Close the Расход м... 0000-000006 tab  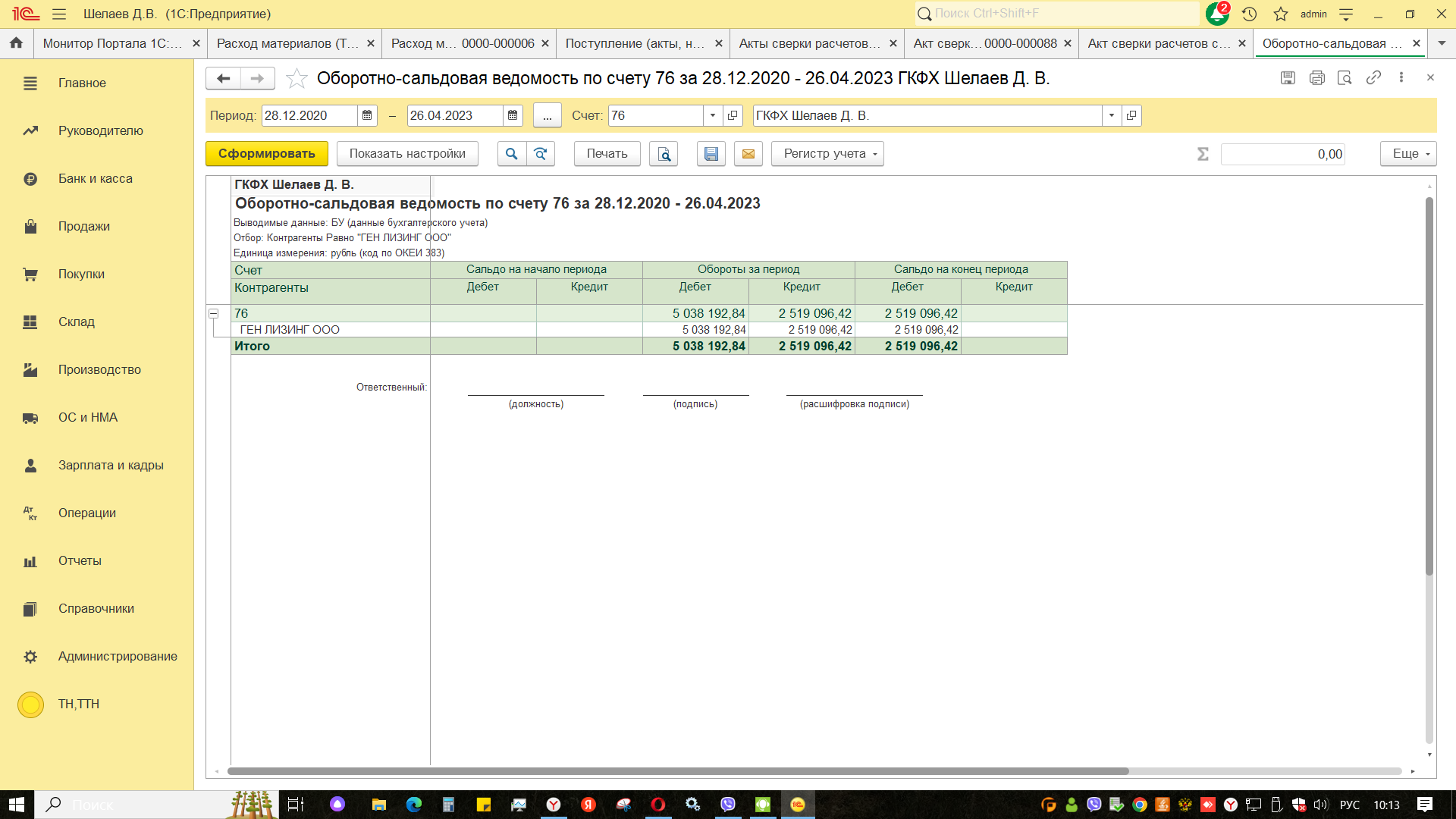click(x=544, y=43)
